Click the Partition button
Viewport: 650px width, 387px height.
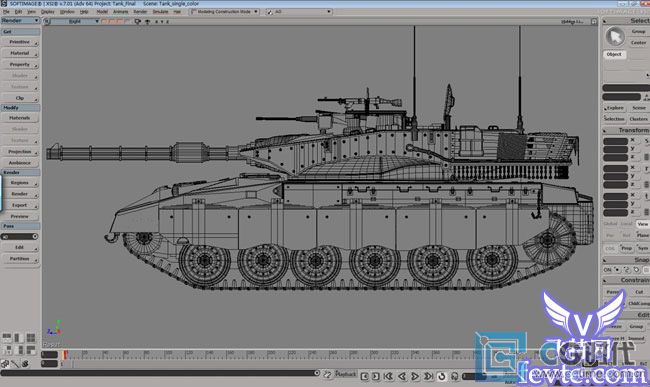pyautogui.click(x=20, y=259)
